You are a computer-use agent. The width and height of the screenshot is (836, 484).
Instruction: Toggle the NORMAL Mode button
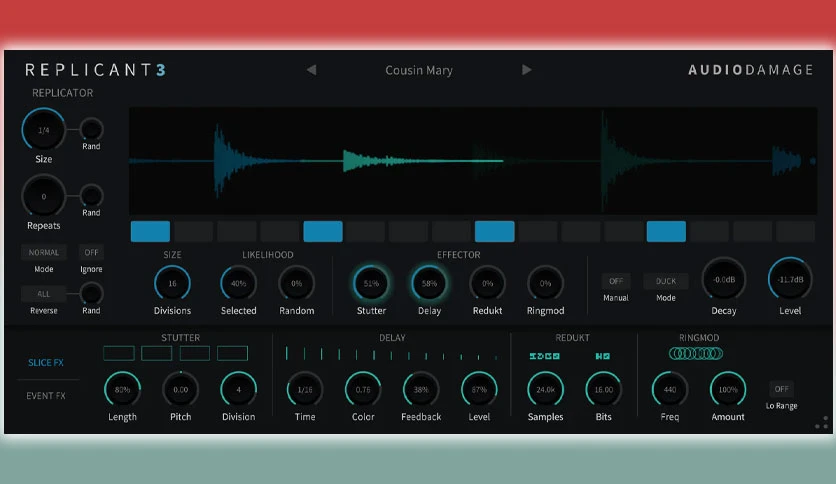[44, 252]
